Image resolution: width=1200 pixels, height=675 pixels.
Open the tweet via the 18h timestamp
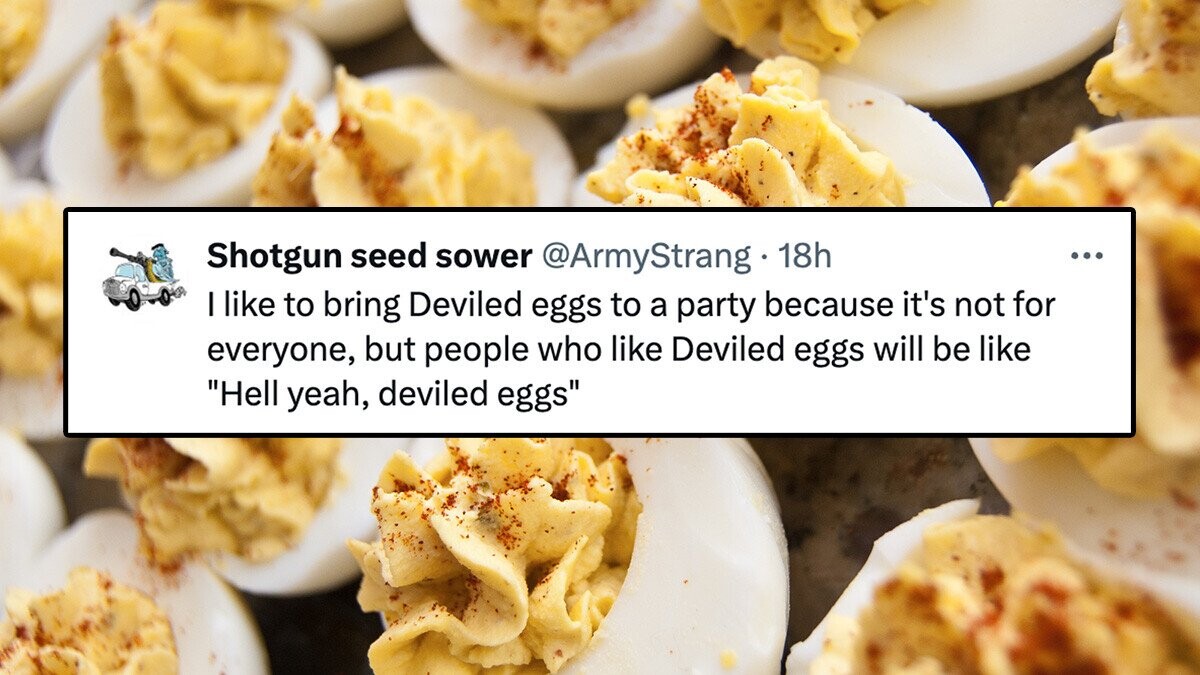(804, 257)
